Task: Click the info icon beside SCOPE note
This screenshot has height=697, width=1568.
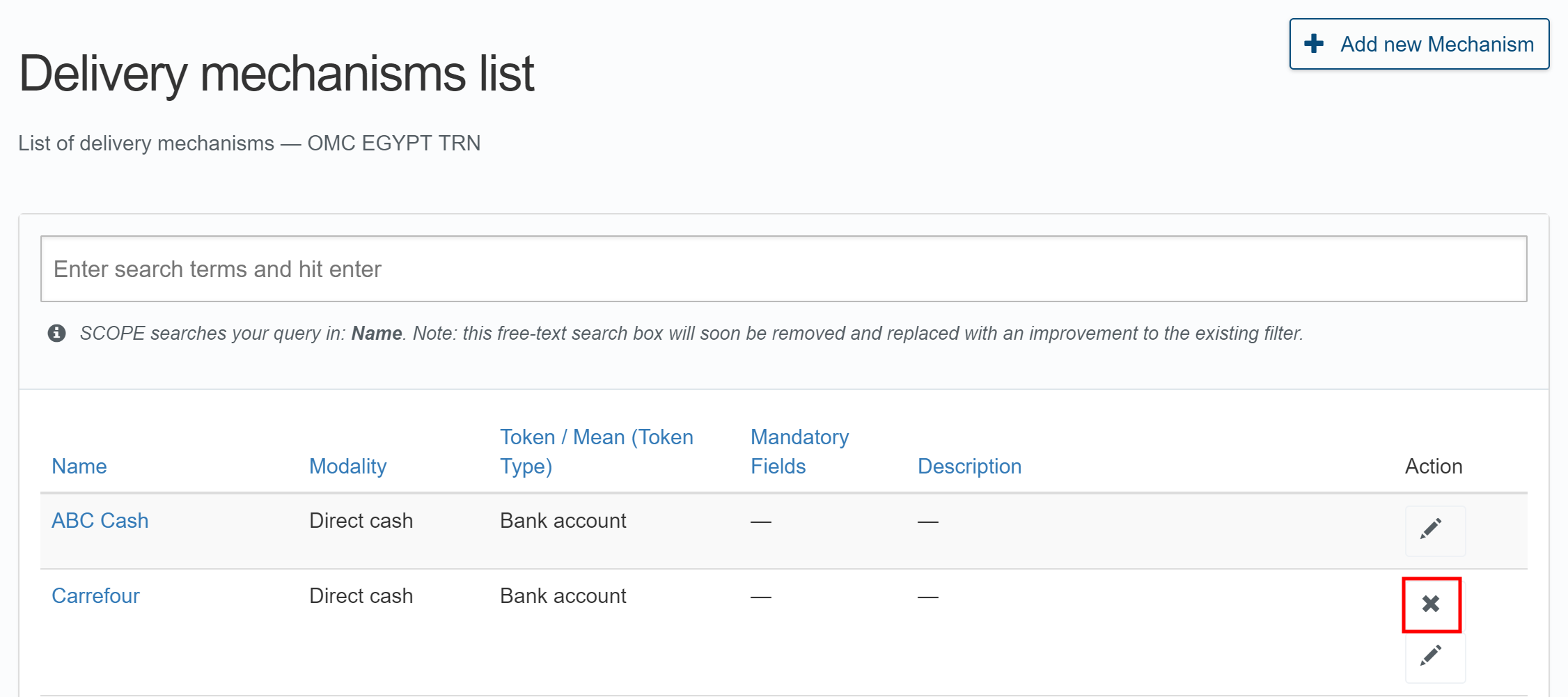Action: 57,334
